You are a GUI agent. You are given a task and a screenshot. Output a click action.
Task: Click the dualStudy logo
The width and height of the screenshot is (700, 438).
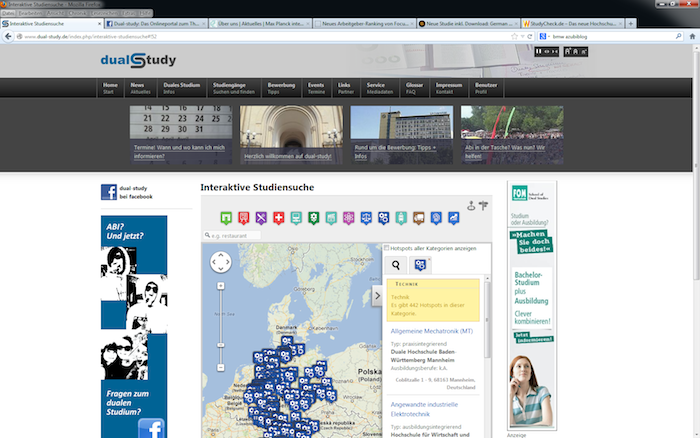pos(138,60)
